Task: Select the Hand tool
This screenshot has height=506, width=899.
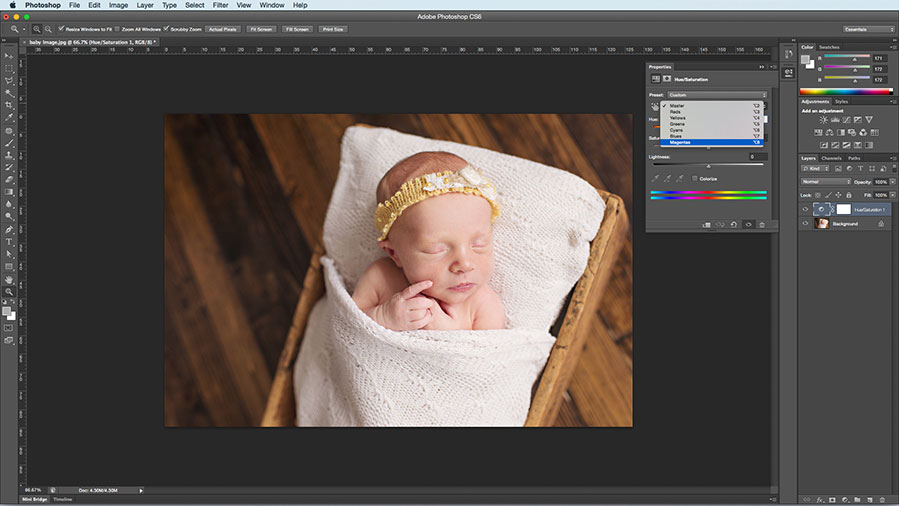Action: click(9, 280)
